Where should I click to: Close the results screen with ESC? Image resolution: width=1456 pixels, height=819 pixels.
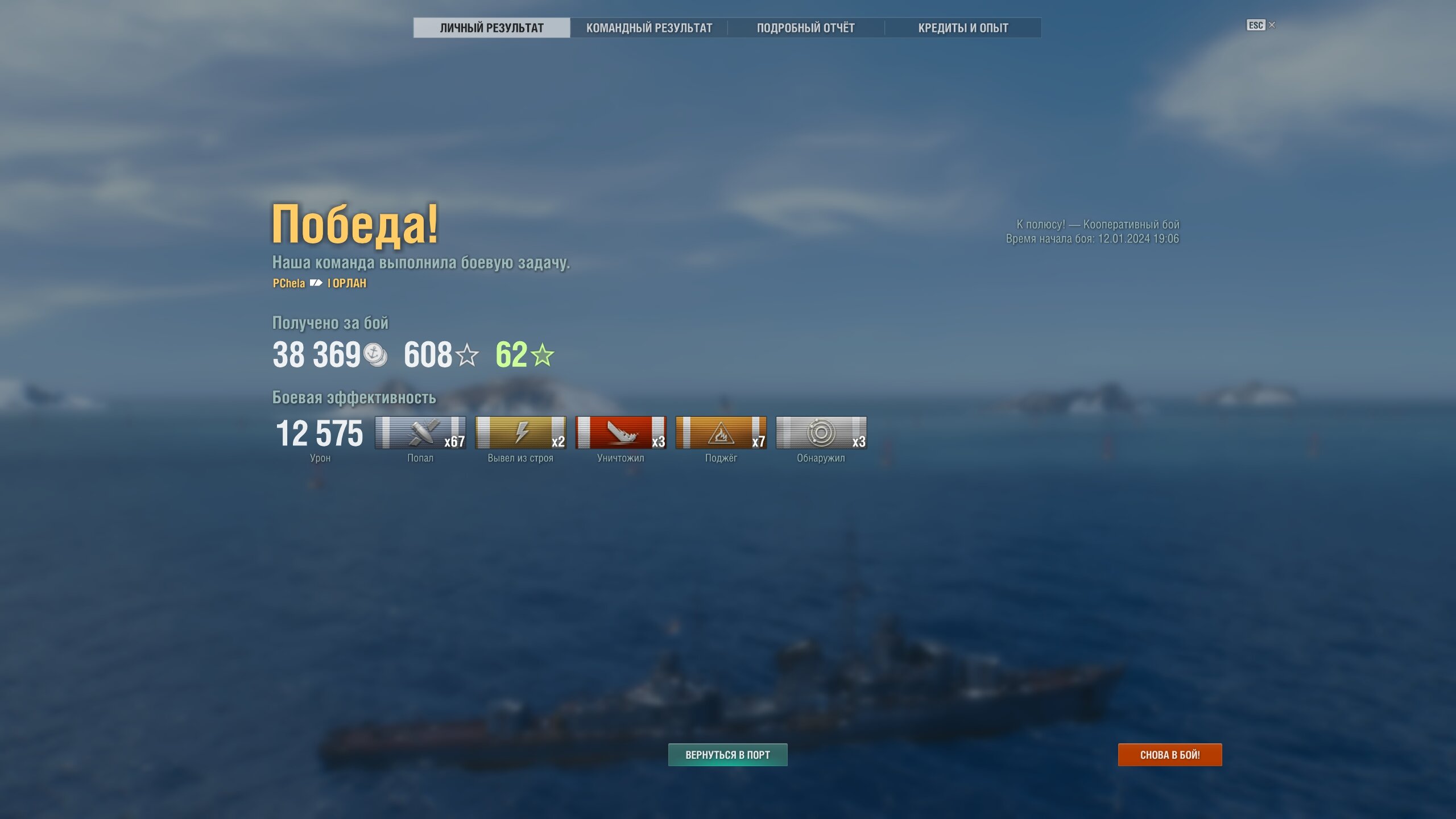tap(1260, 25)
